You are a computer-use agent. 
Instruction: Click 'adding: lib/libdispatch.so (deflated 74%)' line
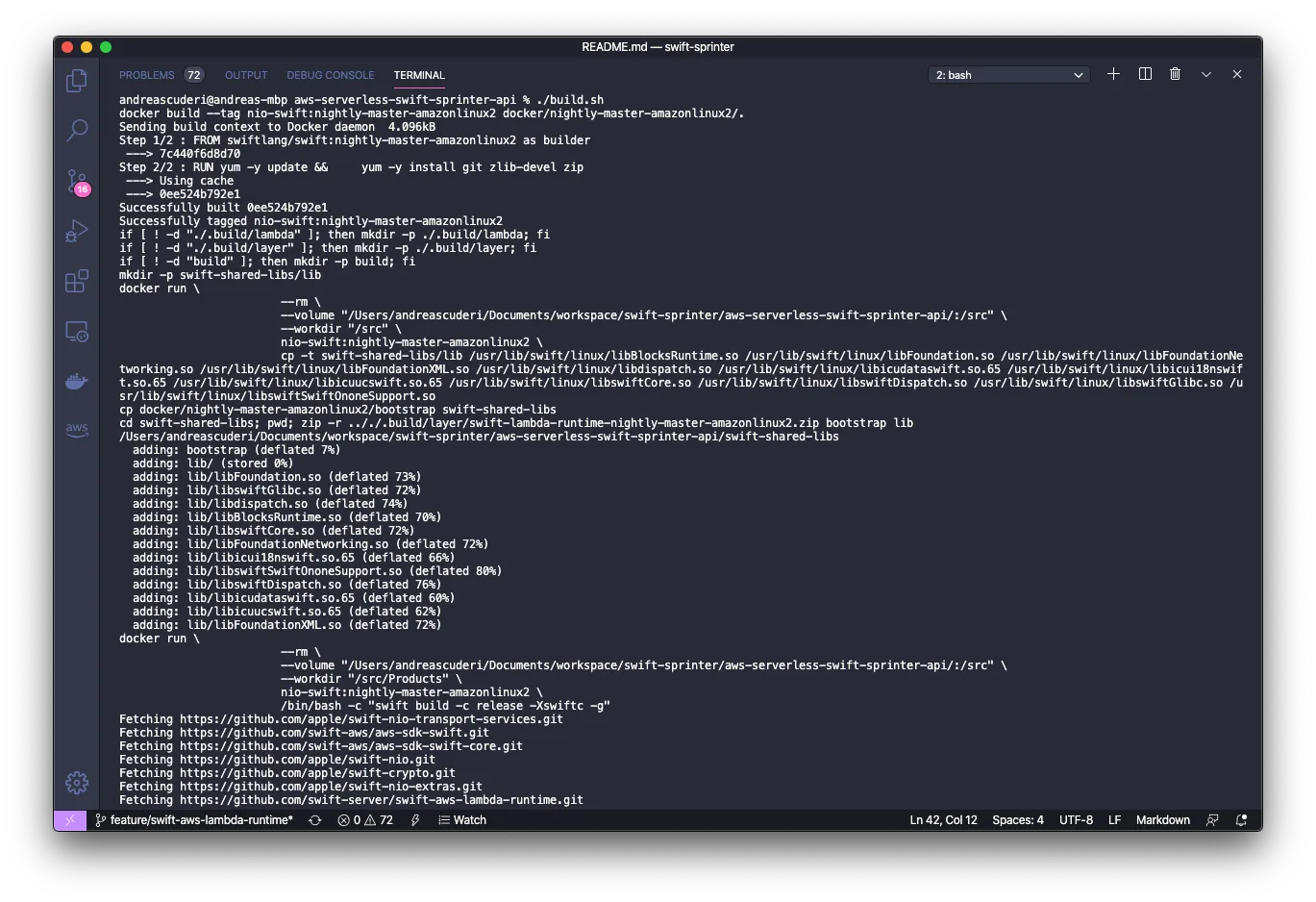pyautogui.click(x=270, y=504)
